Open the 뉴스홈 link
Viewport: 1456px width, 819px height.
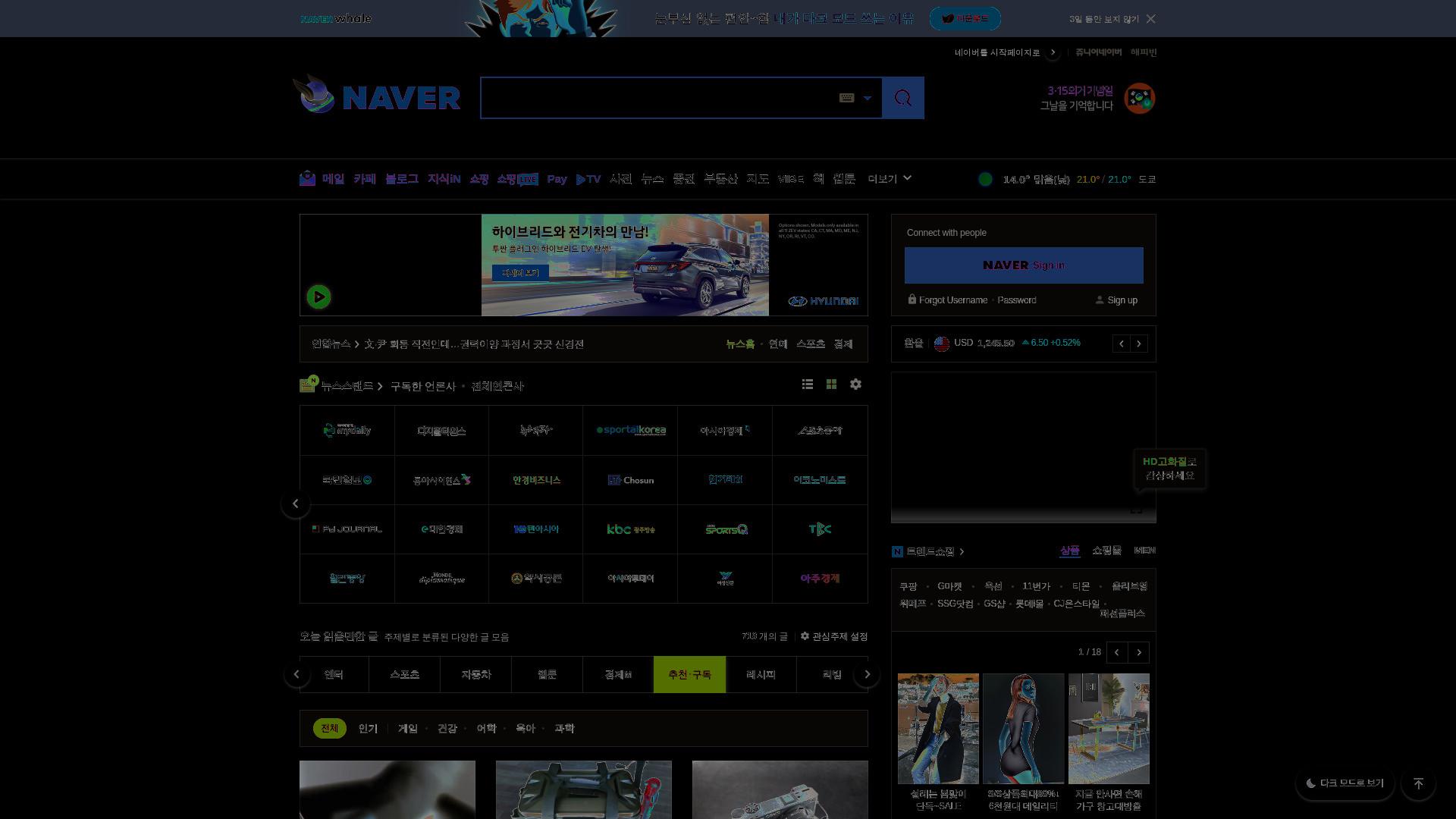pos(740,344)
